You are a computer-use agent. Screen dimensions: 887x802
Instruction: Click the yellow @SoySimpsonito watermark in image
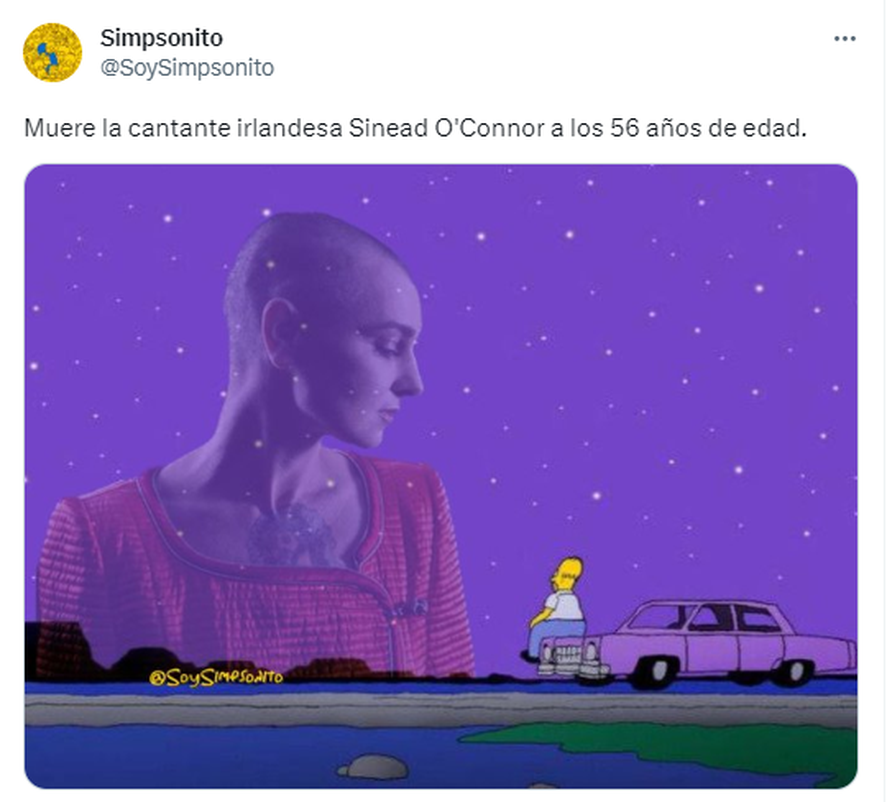pos(216,677)
